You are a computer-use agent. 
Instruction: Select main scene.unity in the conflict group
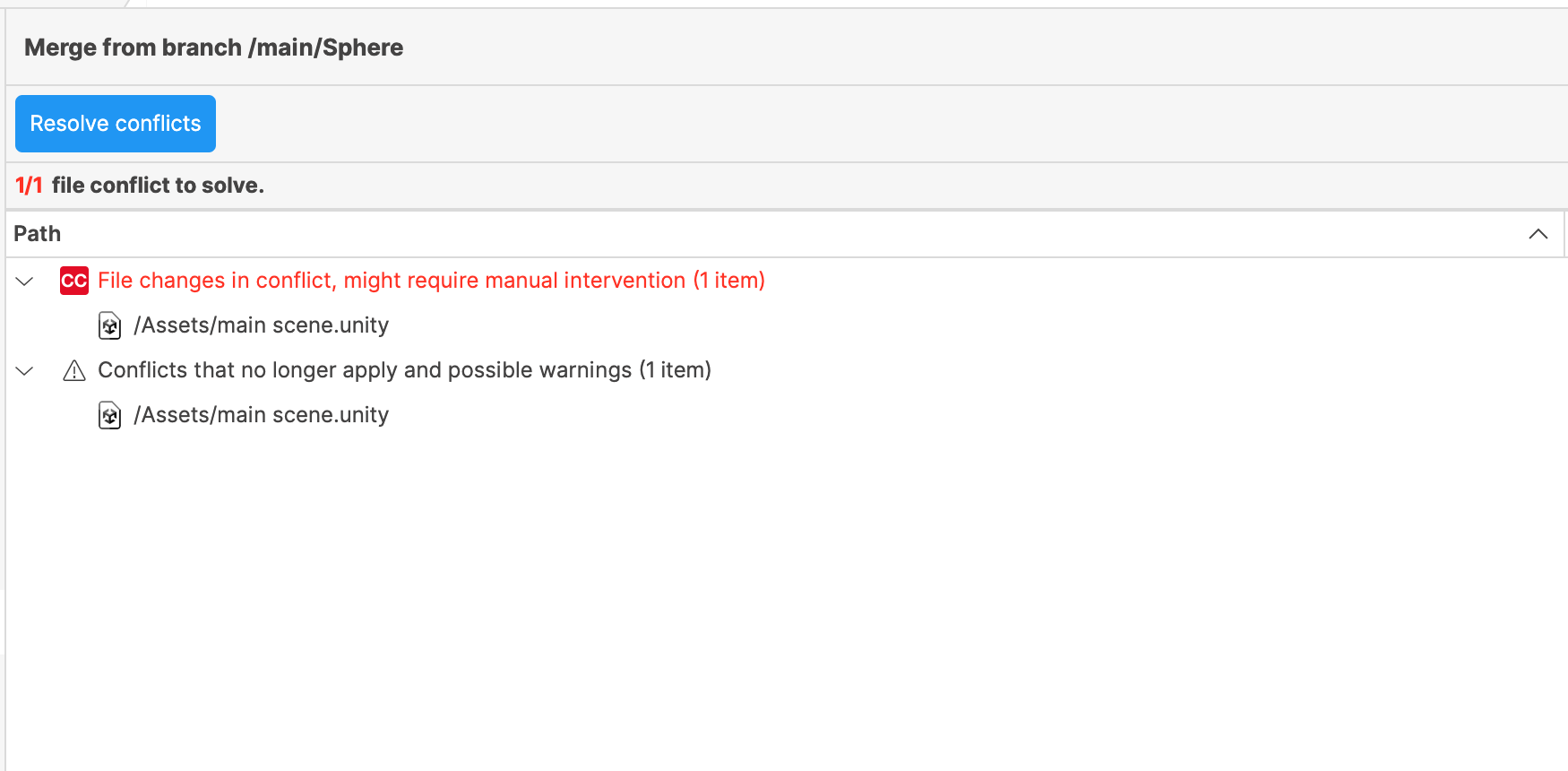click(x=261, y=325)
